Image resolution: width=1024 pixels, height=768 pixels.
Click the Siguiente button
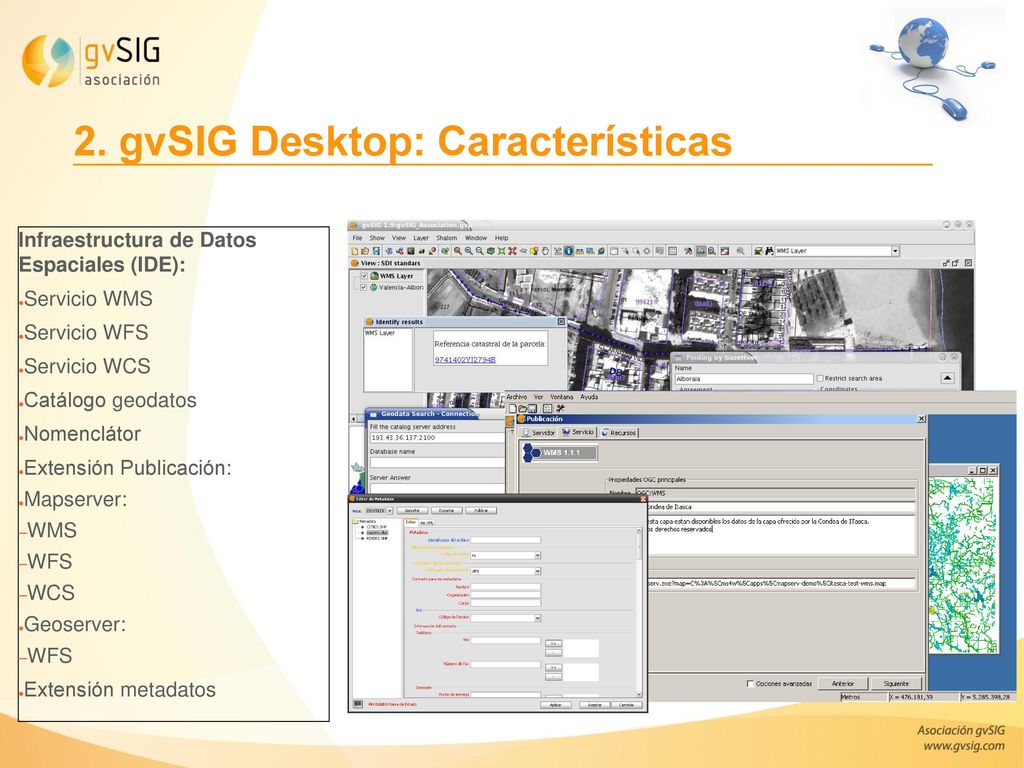tap(897, 684)
